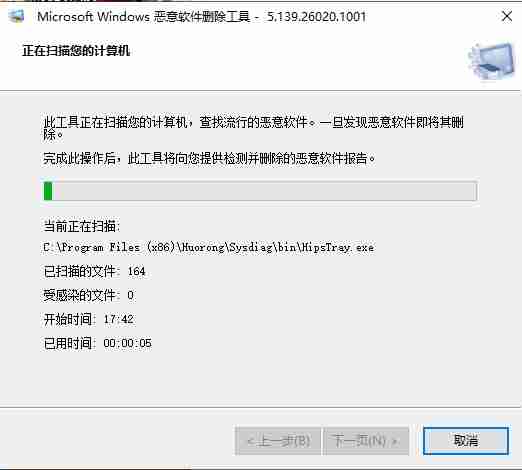Click the computer scan graphic icon
This screenshot has width=522, height=470.
point(492,62)
